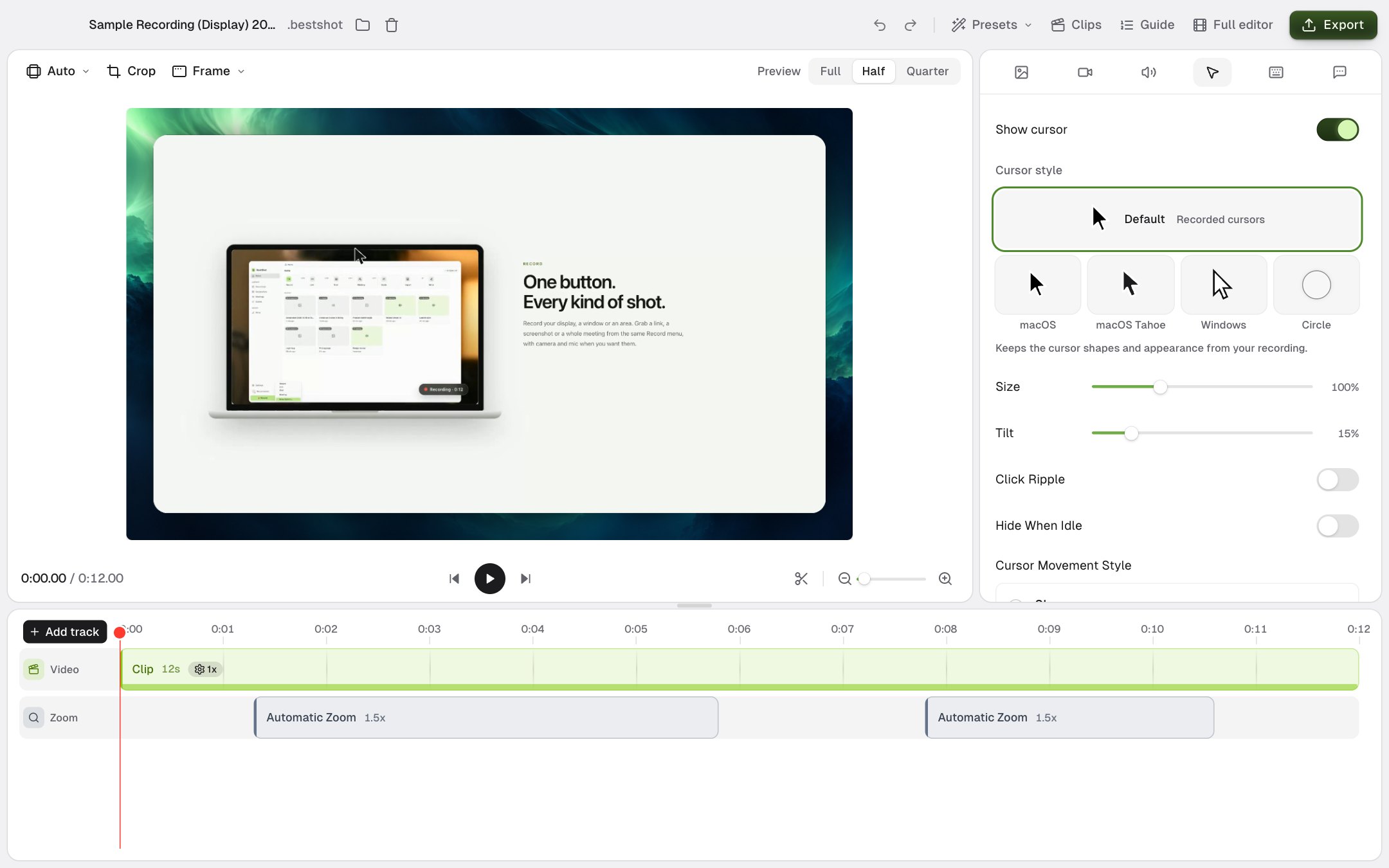The image size is (1389, 868).
Task: Open the keyboard settings tab
Action: (x=1276, y=72)
